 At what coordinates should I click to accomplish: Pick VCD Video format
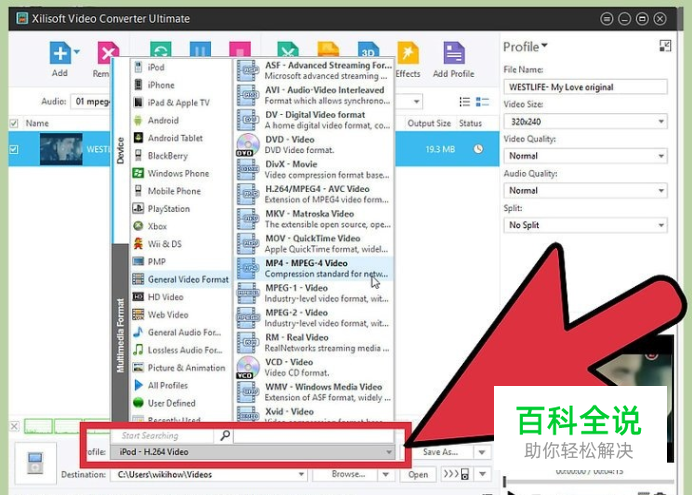(x=314, y=367)
